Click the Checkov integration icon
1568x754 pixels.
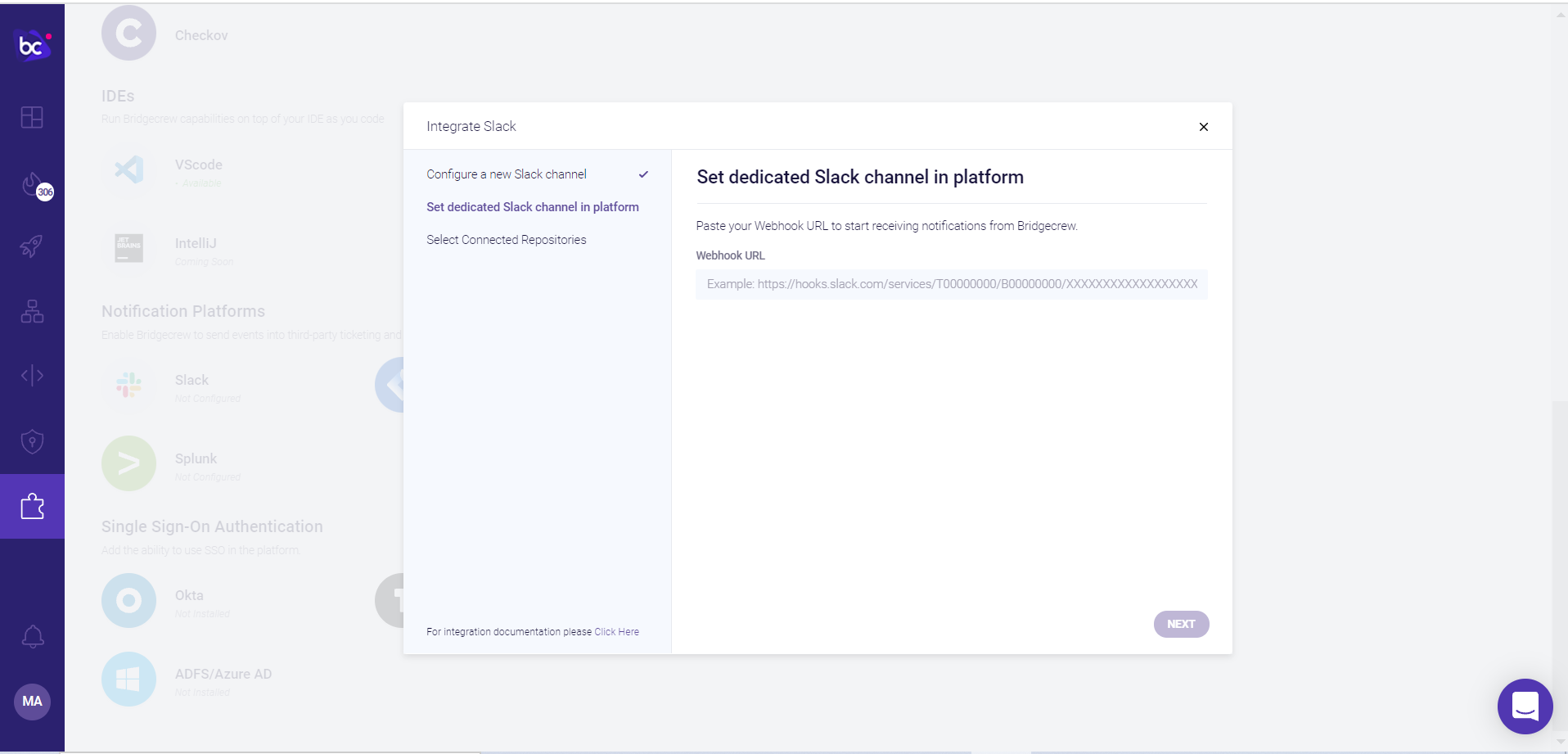coord(128,33)
